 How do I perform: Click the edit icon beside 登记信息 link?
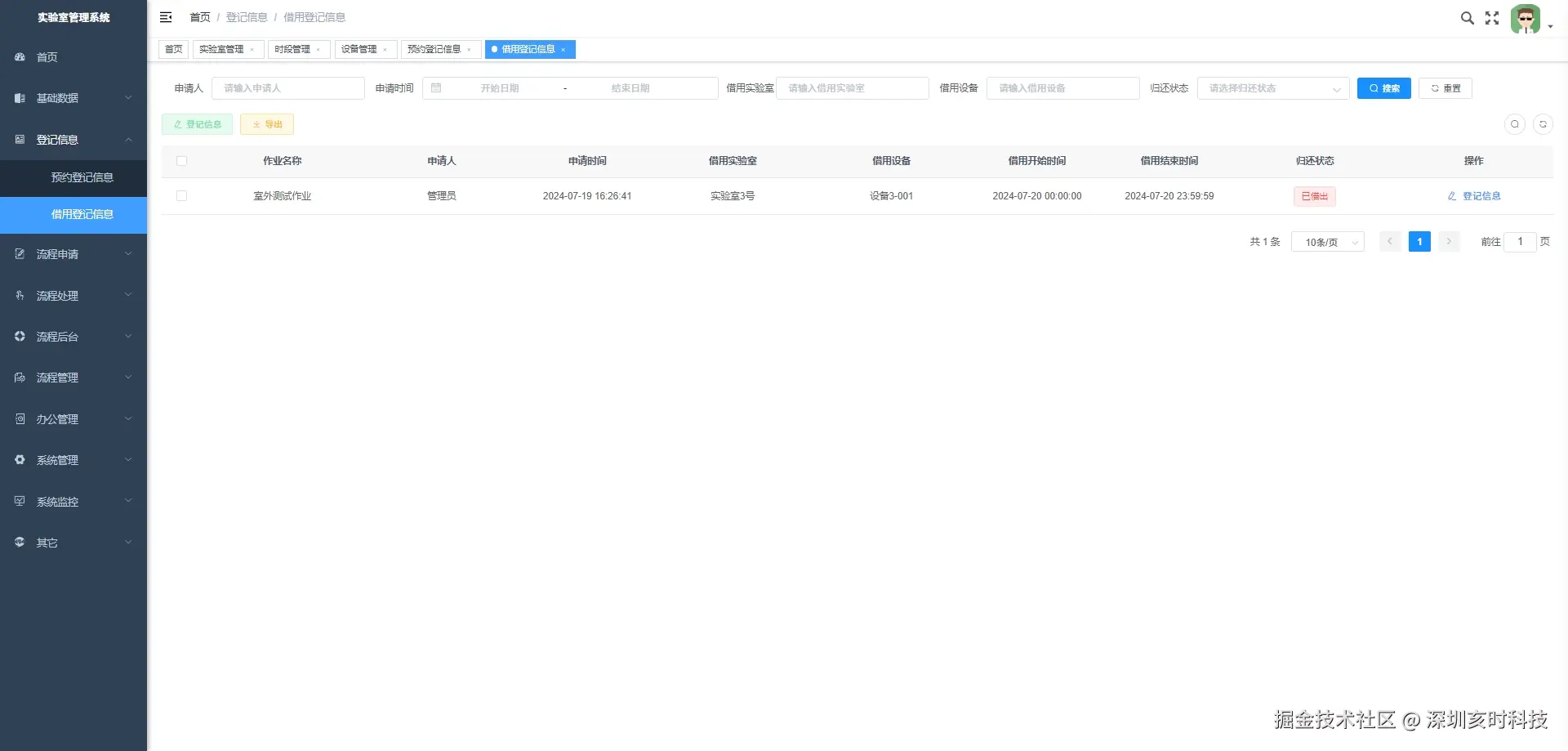click(1452, 196)
